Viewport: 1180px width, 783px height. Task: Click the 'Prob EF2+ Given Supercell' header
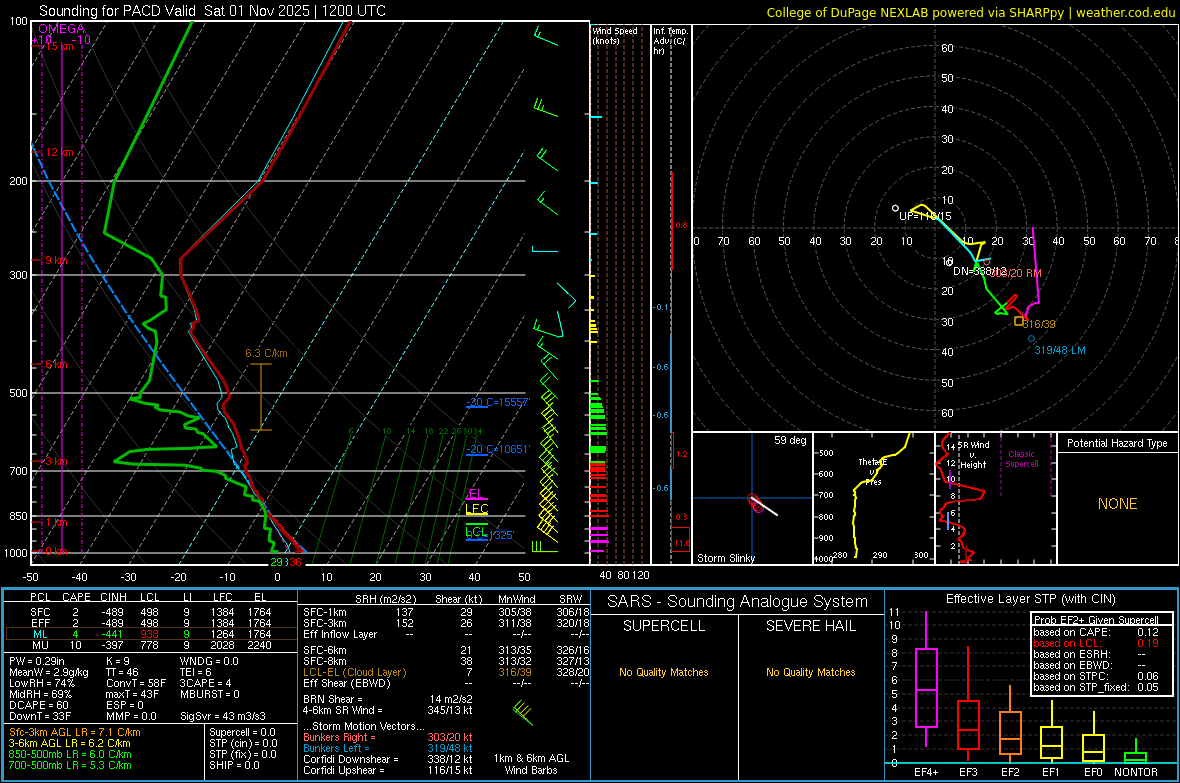click(1096, 620)
